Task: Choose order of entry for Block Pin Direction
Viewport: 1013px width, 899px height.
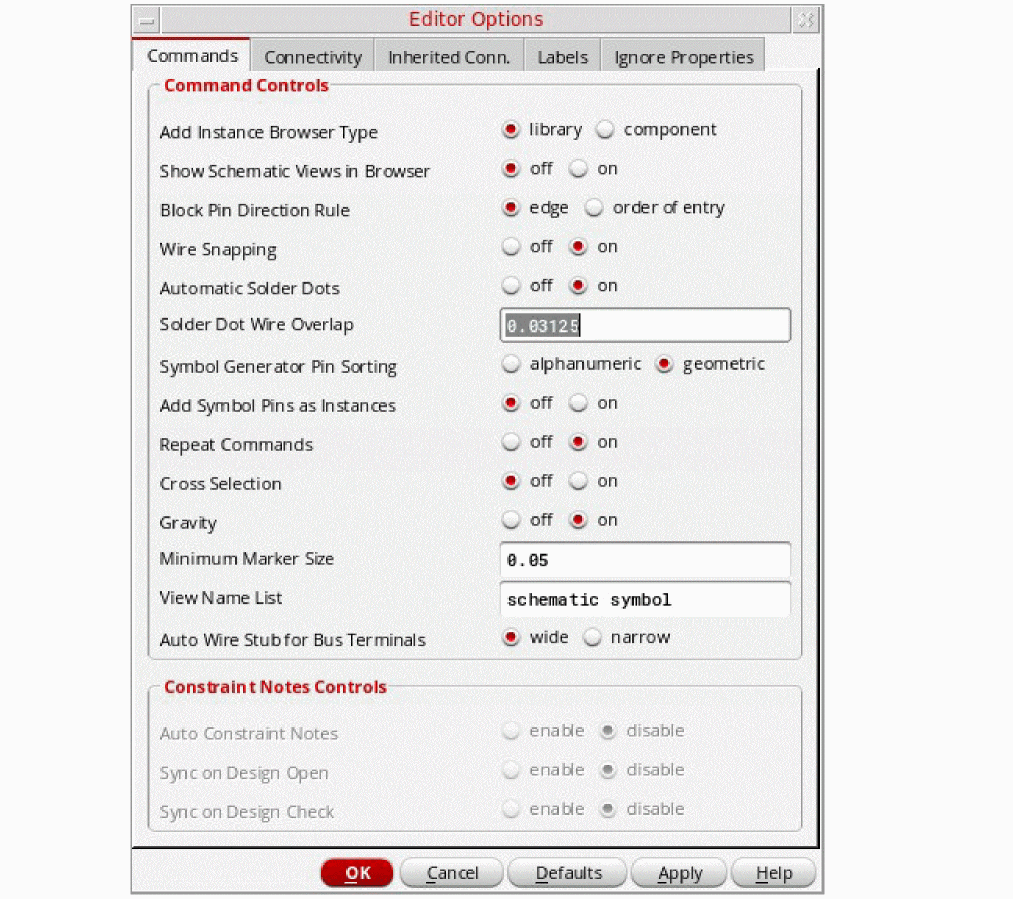Action: 593,208
